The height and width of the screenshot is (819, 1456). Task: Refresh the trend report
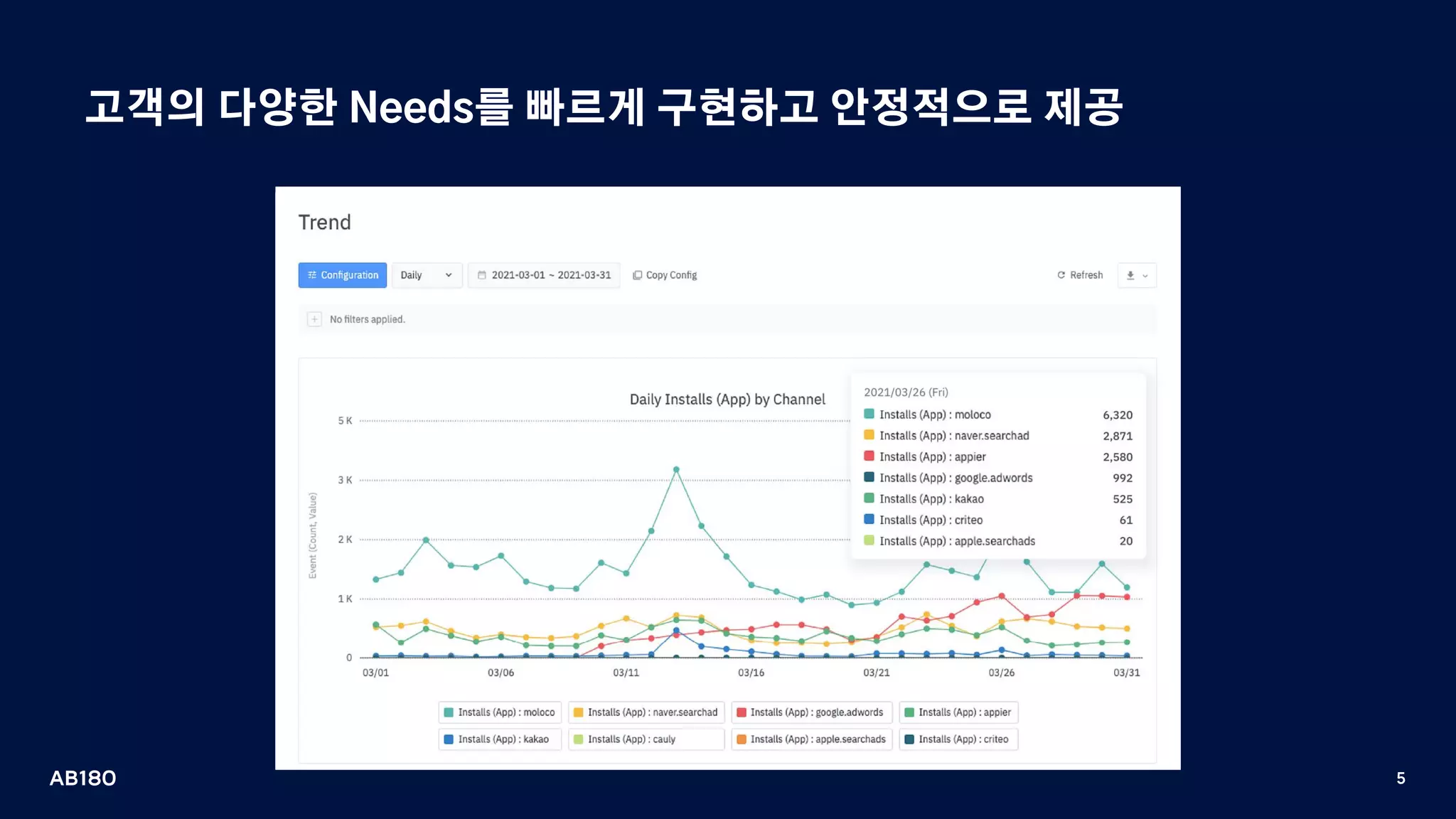point(1080,275)
